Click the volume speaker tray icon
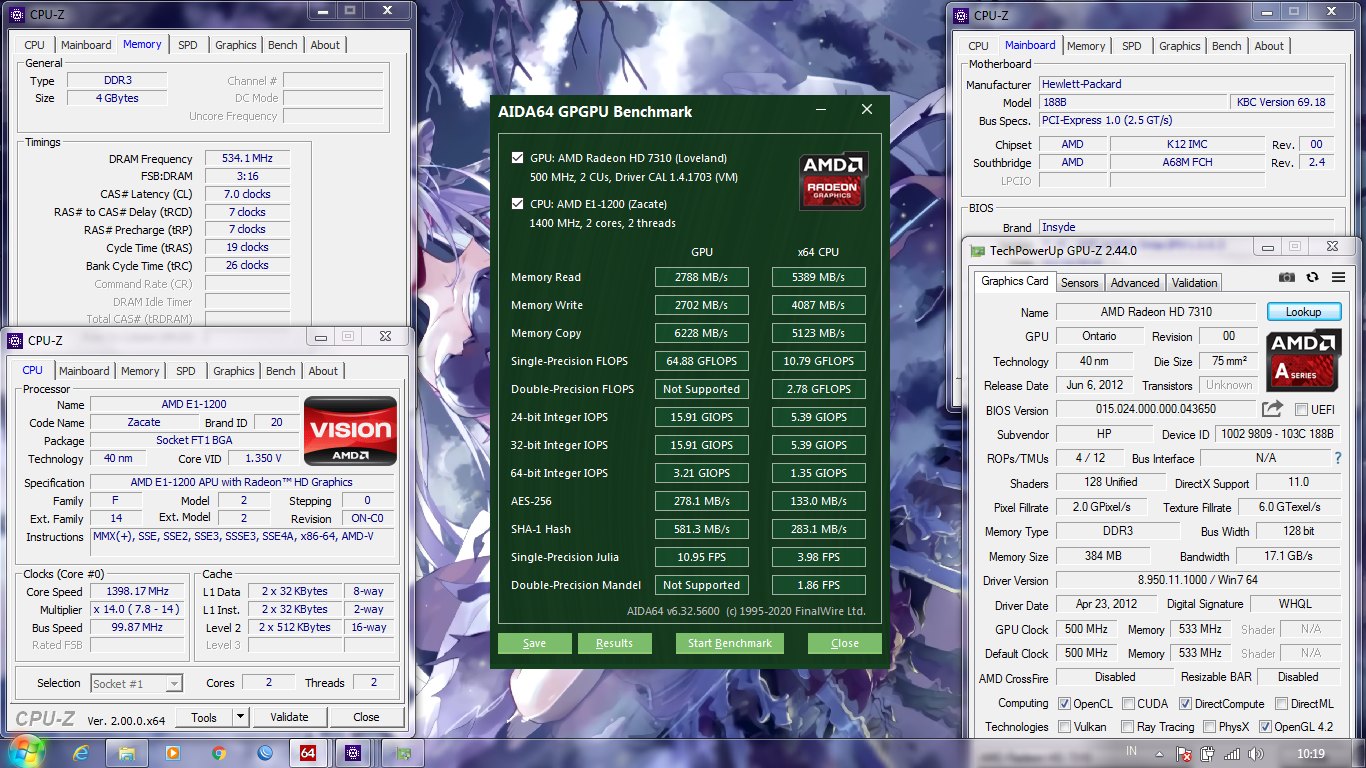This screenshot has width=1366, height=768. (1257, 753)
